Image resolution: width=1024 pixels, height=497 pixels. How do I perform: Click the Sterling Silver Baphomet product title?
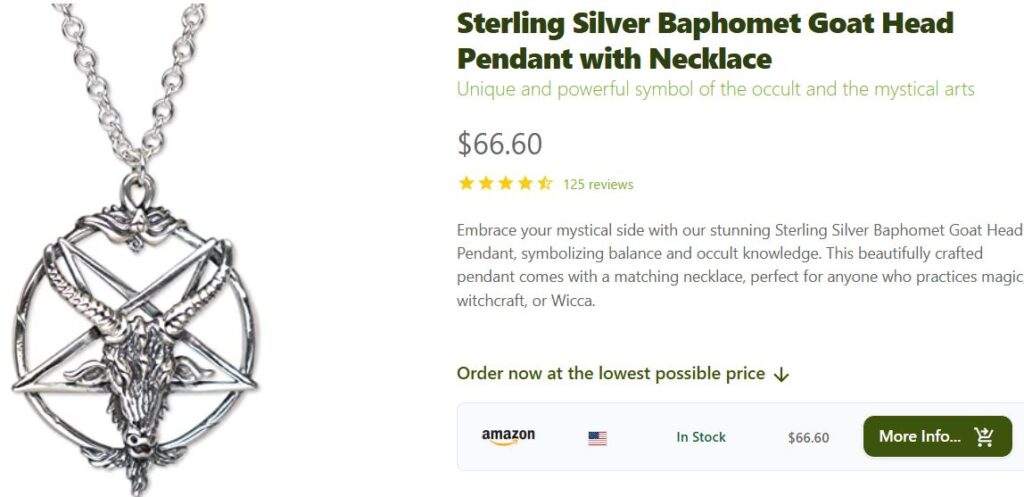[705, 39]
